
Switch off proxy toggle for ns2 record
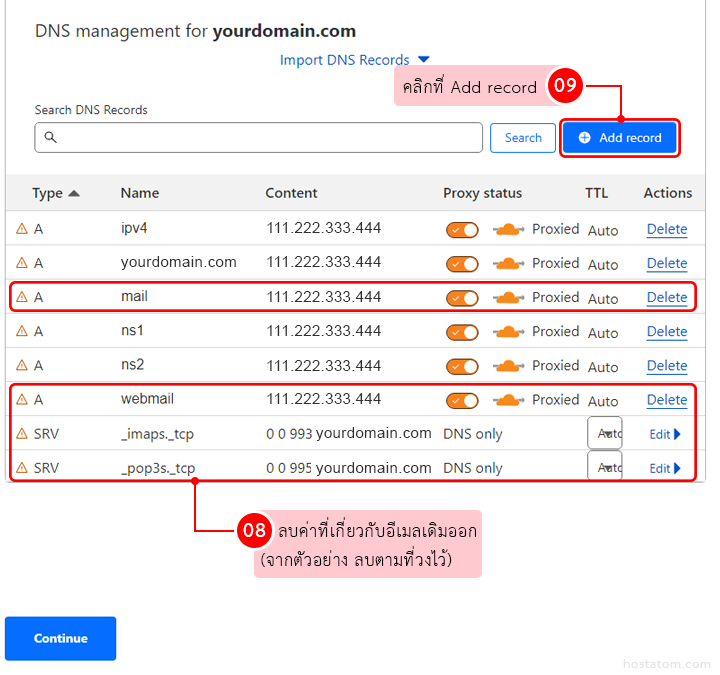pyautogui.click(x=462, y=366)
